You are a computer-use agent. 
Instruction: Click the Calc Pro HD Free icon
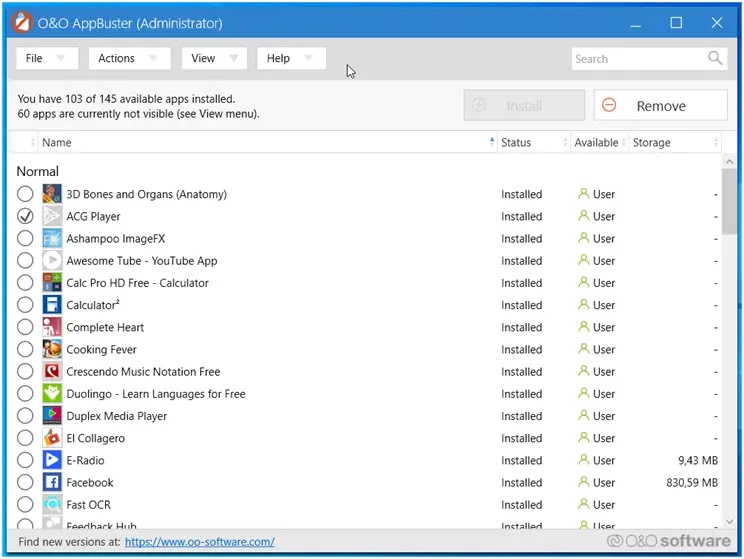52,283
